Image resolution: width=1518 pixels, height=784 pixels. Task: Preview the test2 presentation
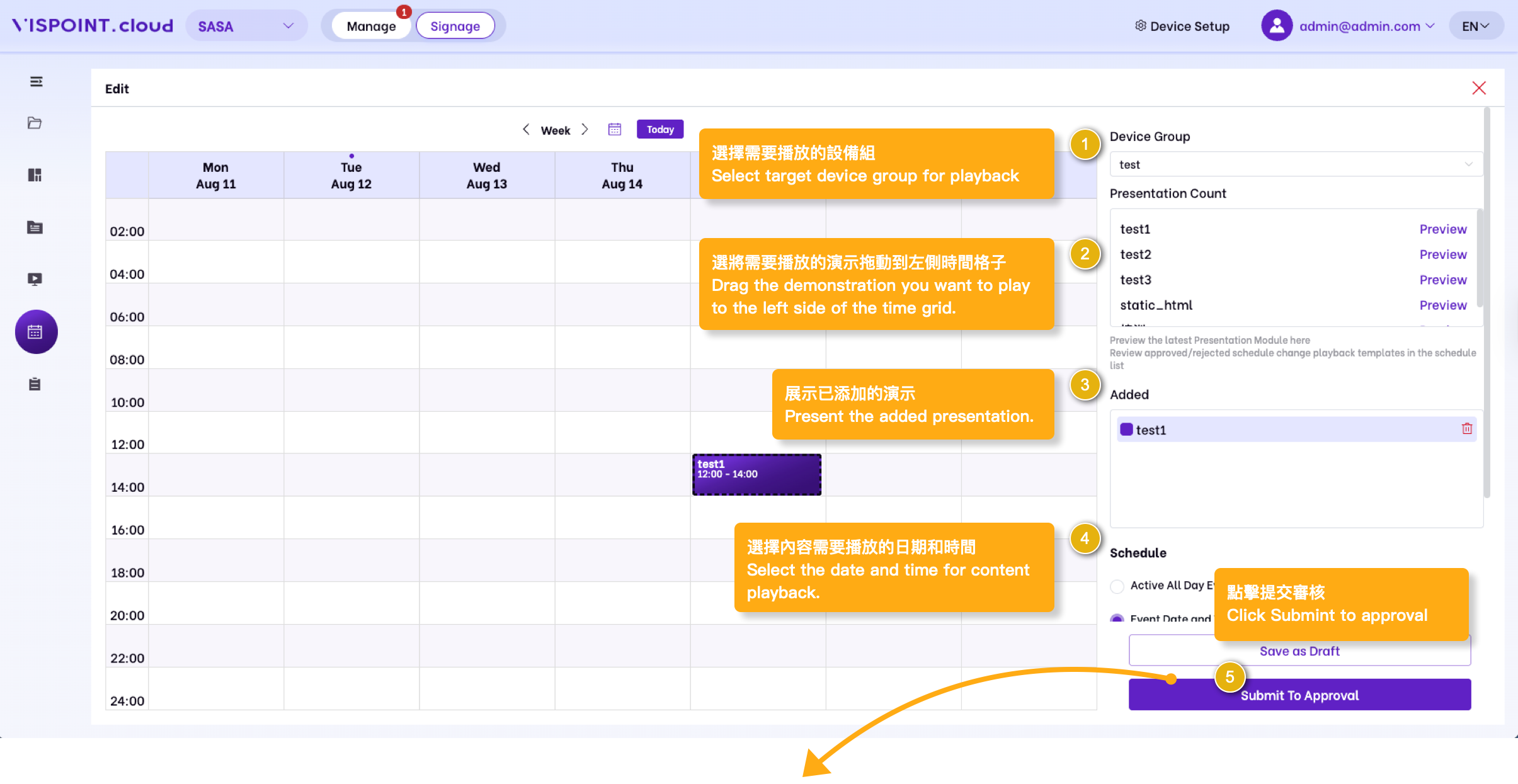[x=1442, y=254]
